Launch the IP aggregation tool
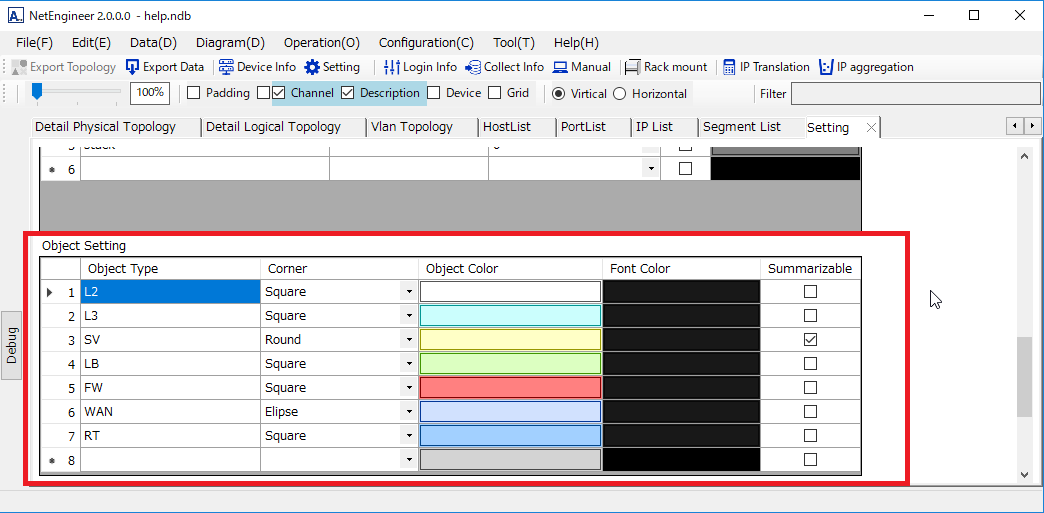 coord(826,67)
